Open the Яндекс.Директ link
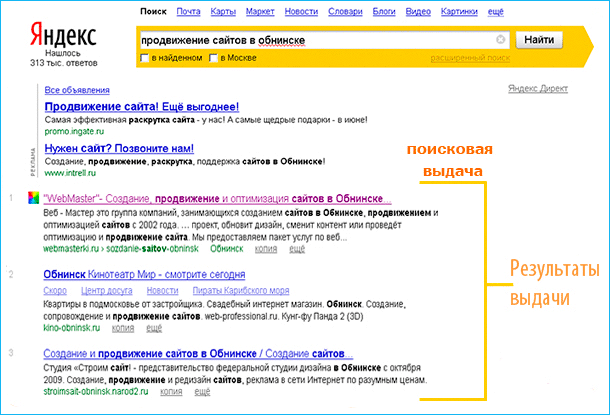 pyautogui.click(x=538, y=89)
